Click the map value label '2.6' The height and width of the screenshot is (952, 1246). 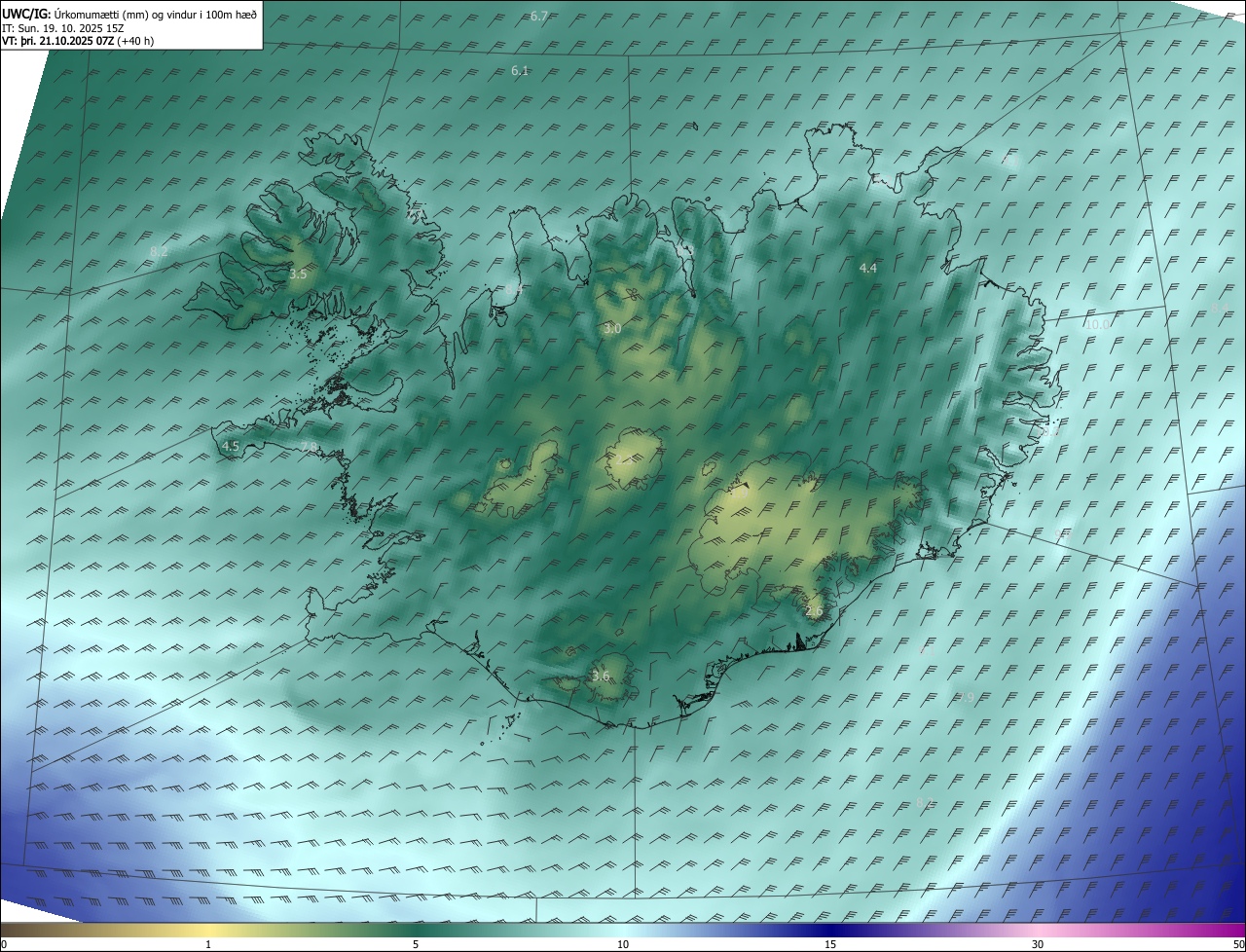click(815, 611)
